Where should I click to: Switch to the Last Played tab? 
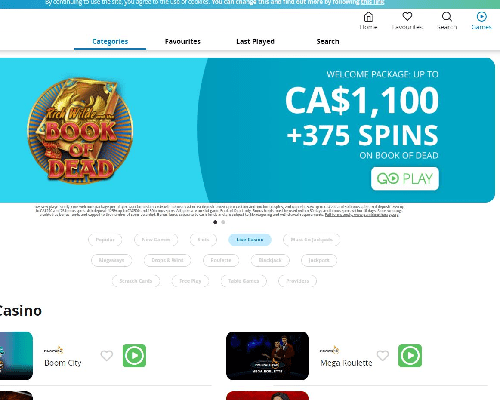coord(255,41)
